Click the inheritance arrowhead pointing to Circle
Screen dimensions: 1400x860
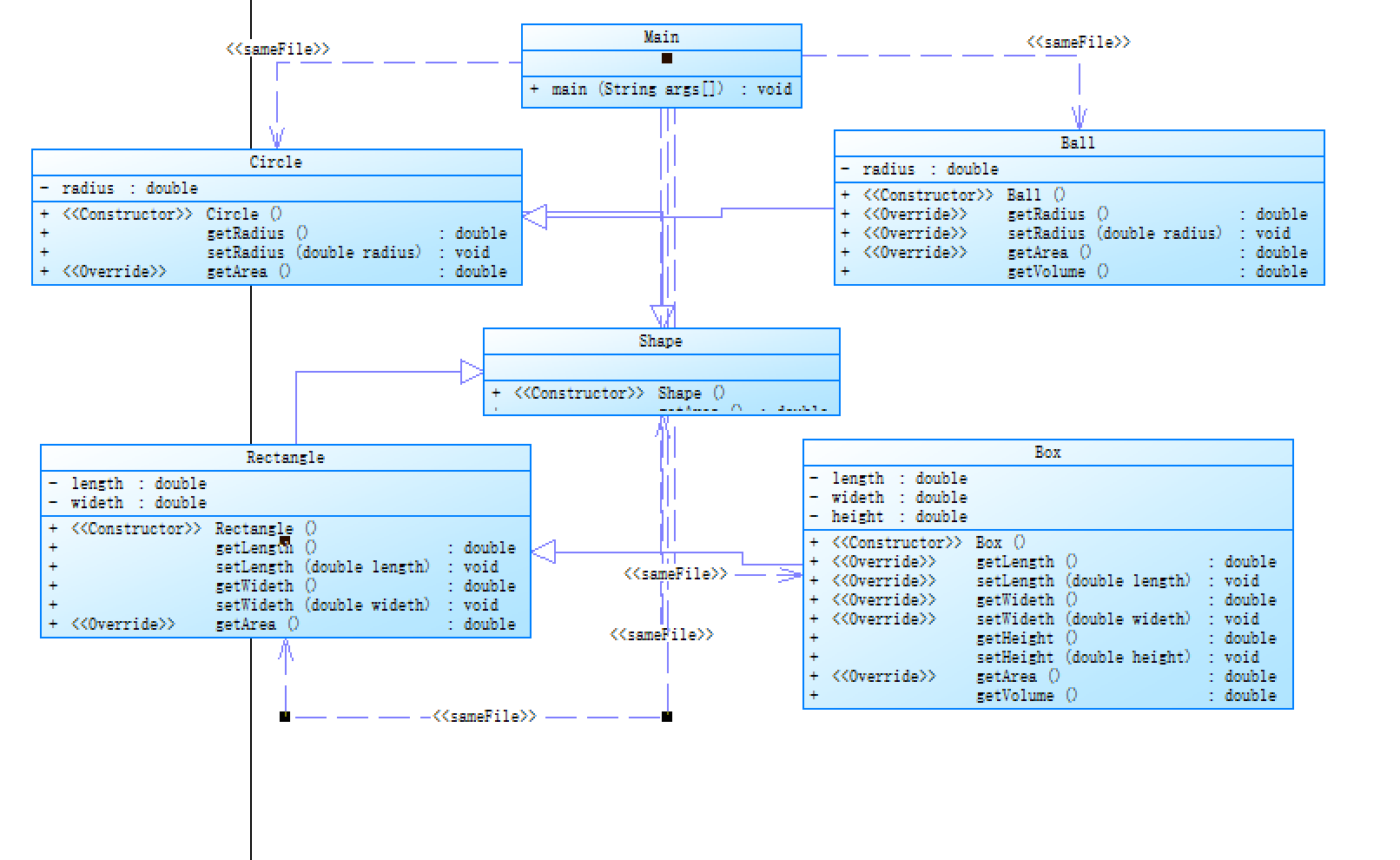click(535, 216)
